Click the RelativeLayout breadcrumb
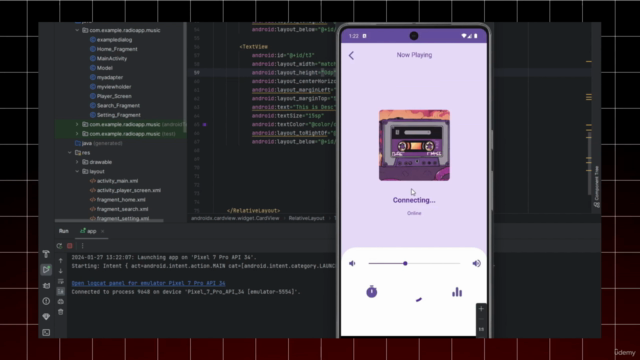Screen dimensions: 640x360 tap(306, 218)
